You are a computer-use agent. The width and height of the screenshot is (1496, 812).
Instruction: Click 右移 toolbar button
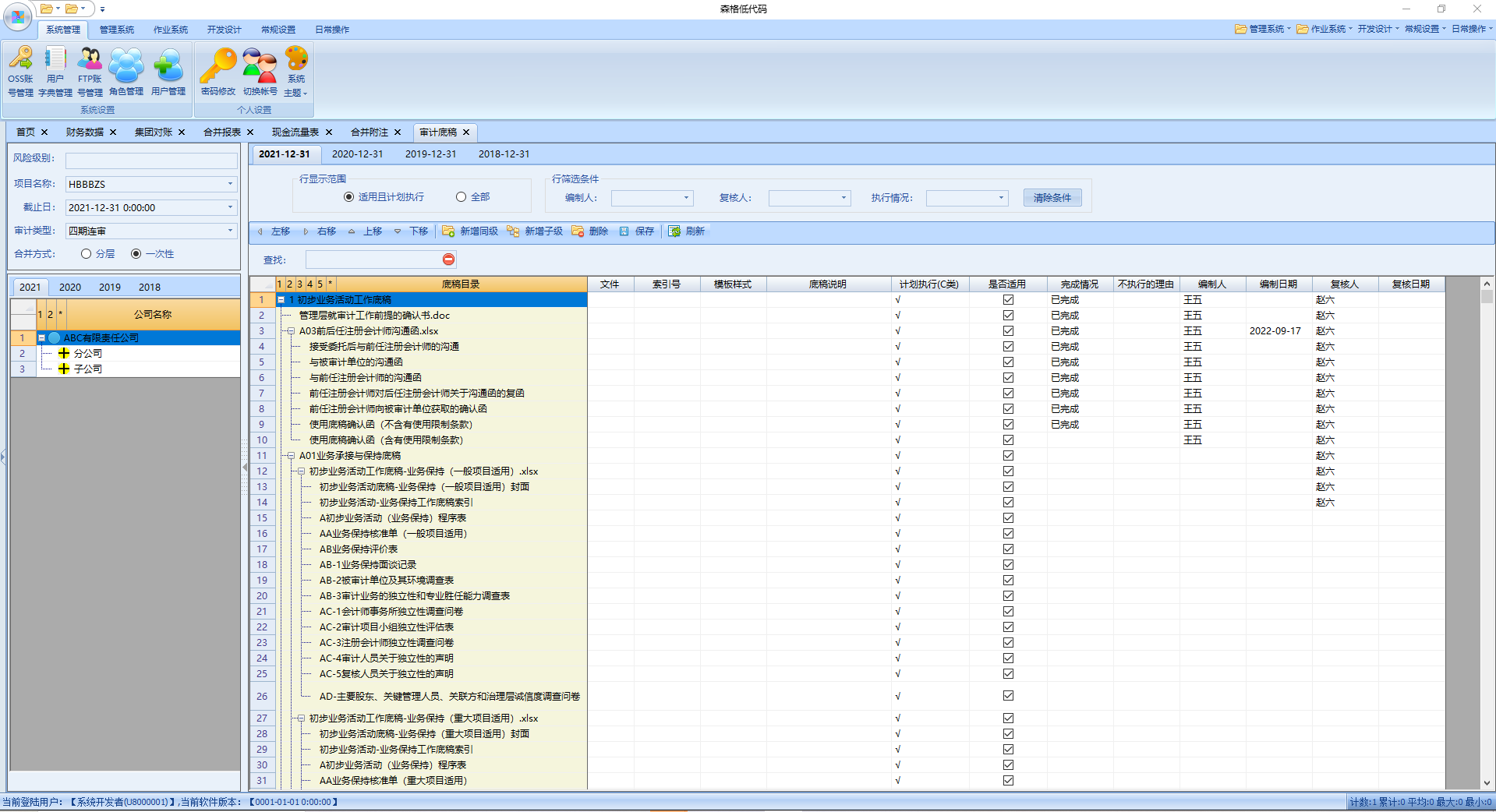(x=320, y=231)
